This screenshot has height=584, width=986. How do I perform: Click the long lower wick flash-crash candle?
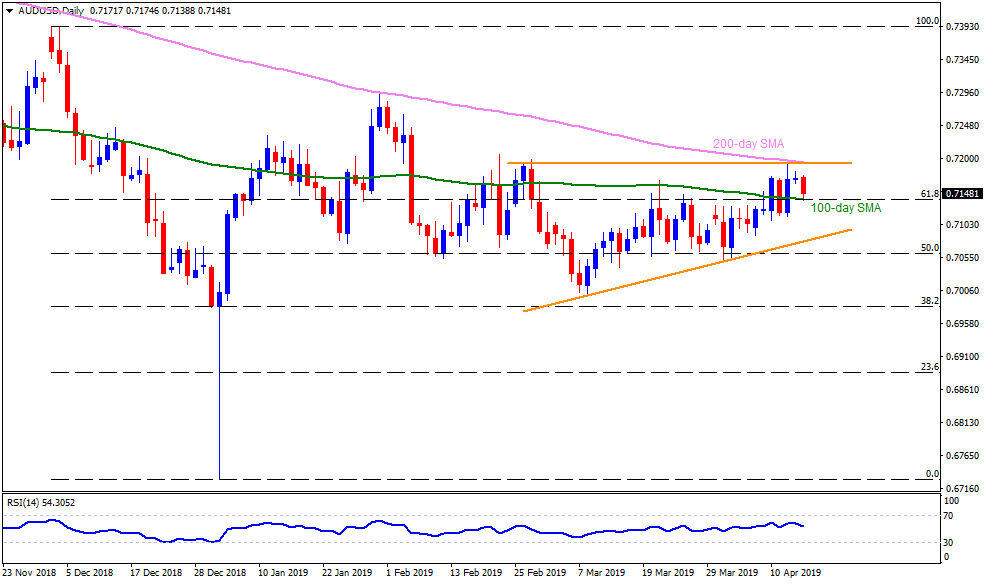coord(219,400)
